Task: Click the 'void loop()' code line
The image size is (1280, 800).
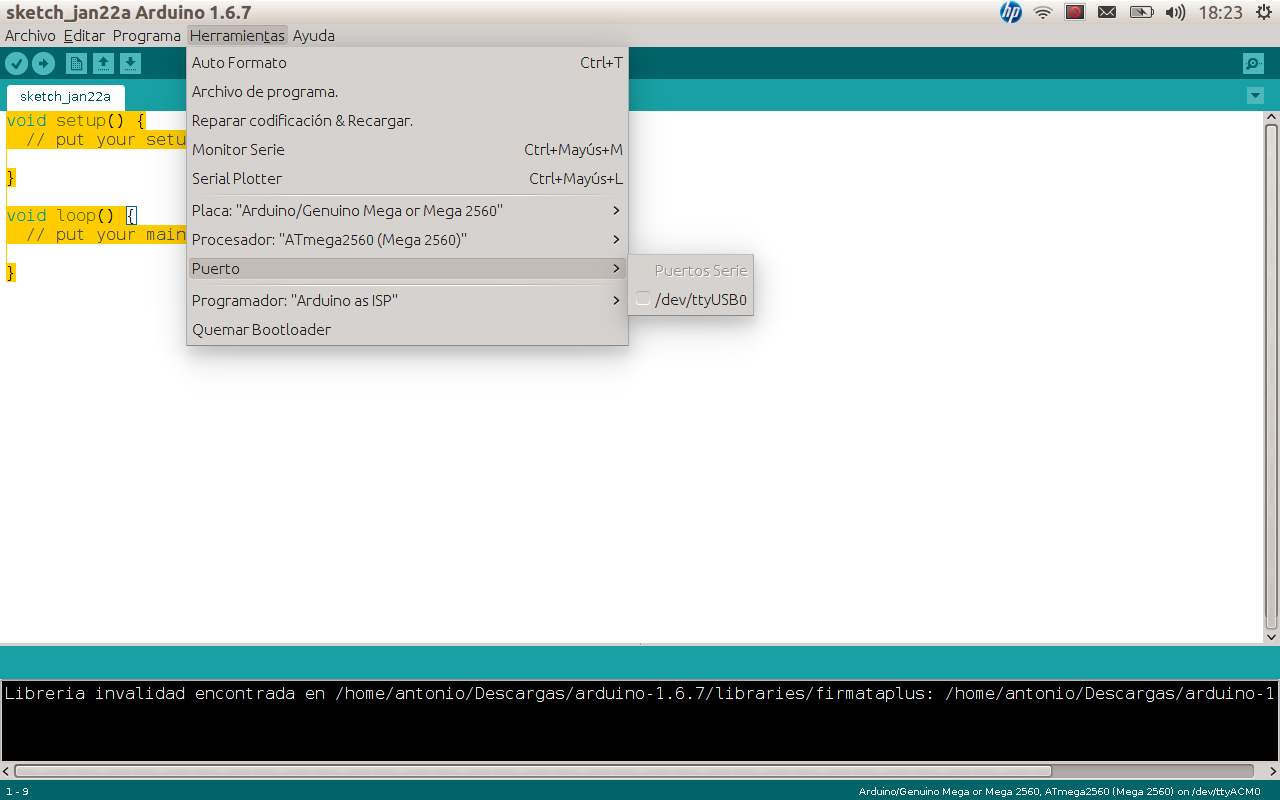Action: (71, 216)
